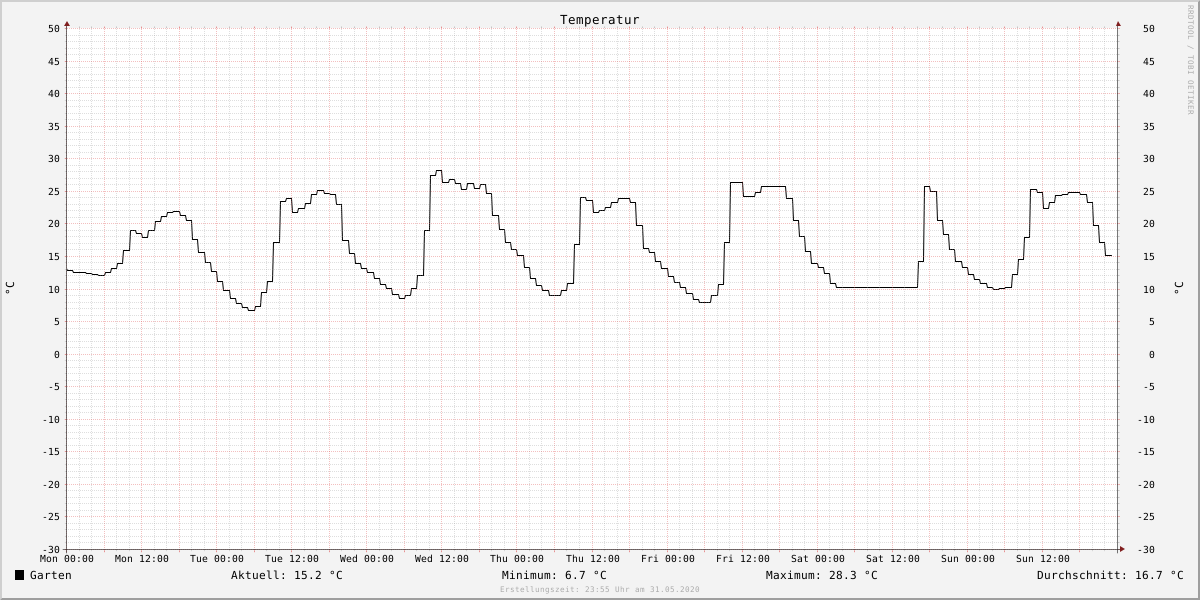This screenshot has height=600, width=1200.
Task: Click the 'Sun 00:00' time axis label
Action: [968, 559]
